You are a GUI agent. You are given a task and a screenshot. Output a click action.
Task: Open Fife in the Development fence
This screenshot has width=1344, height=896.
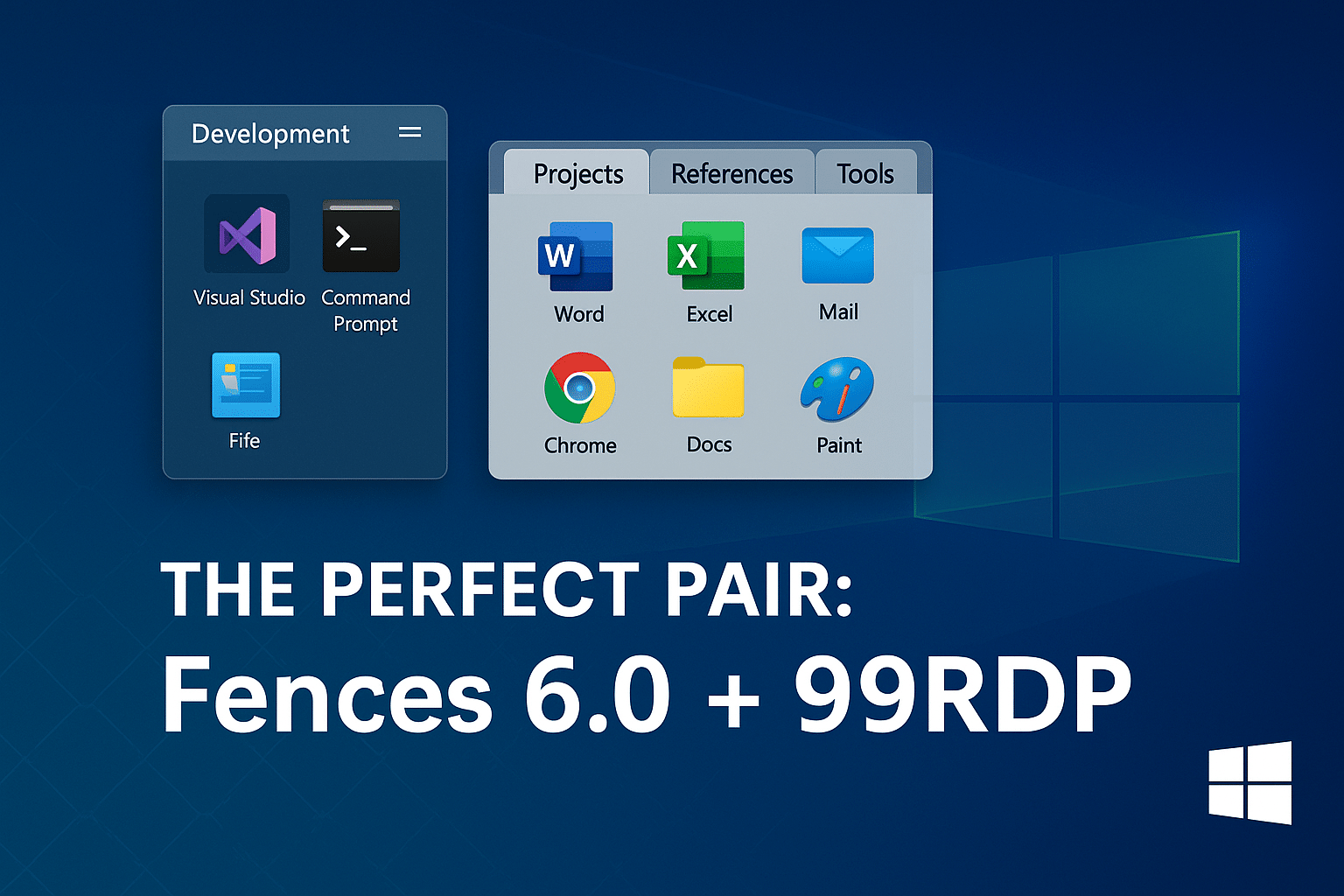click(x=245, y=385)
